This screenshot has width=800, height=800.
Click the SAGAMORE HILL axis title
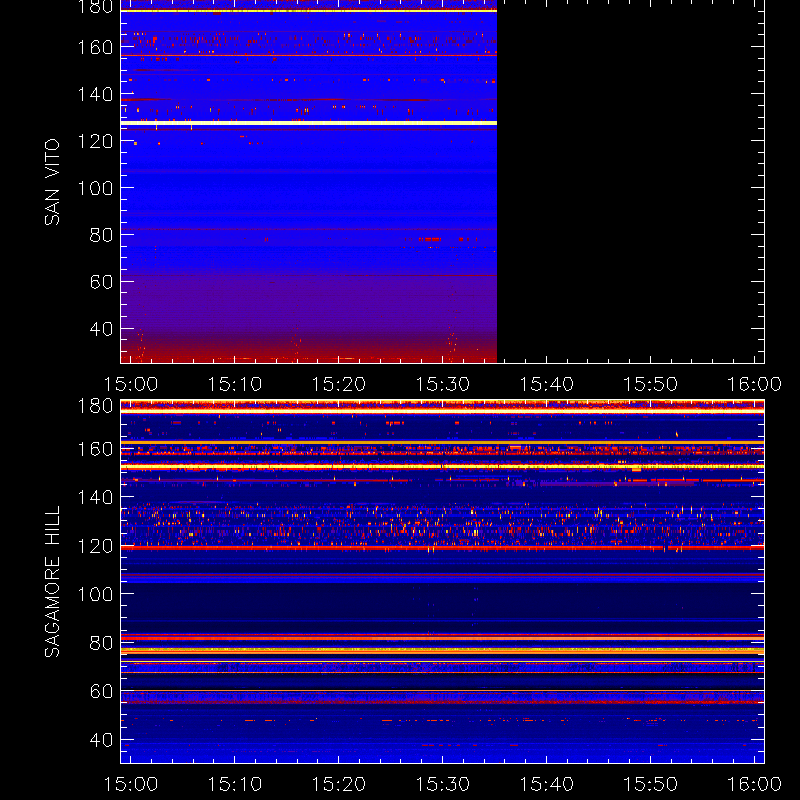52,582
